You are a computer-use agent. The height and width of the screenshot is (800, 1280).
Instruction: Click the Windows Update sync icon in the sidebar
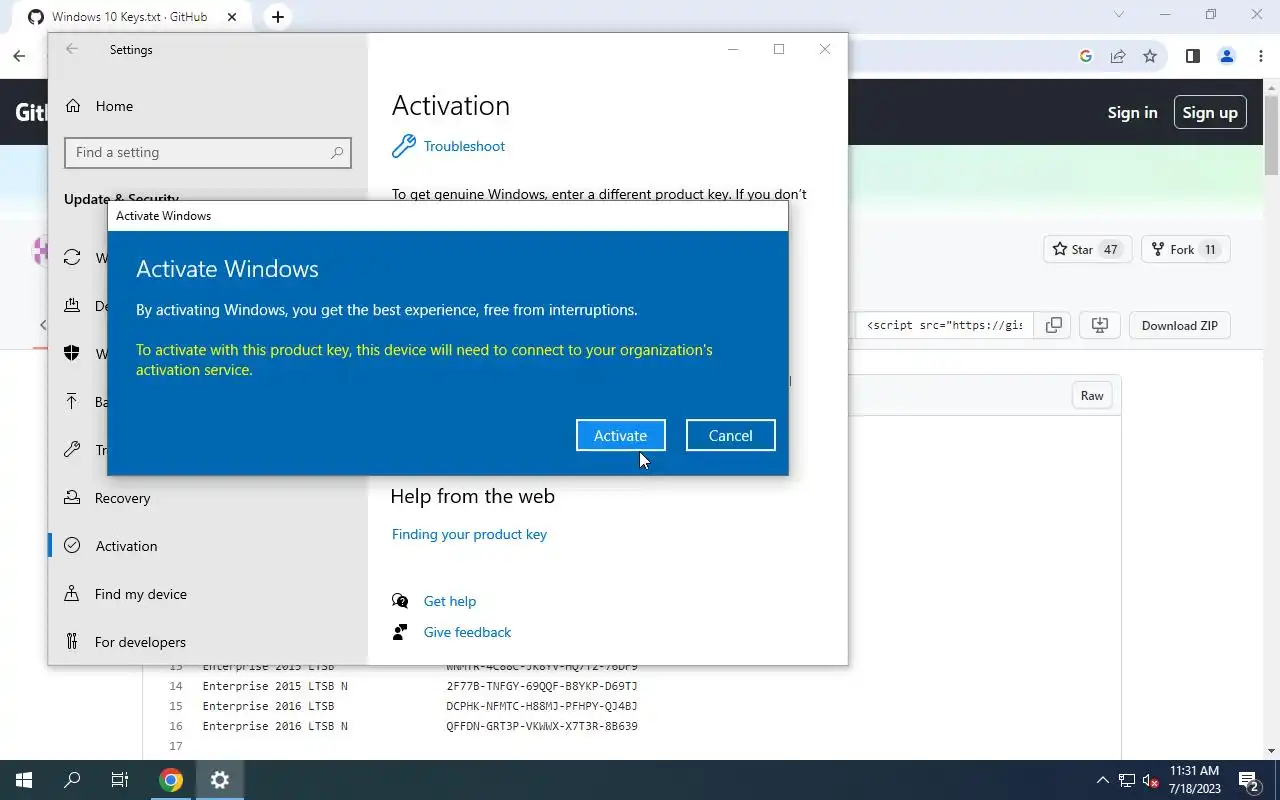coord(72,258)
